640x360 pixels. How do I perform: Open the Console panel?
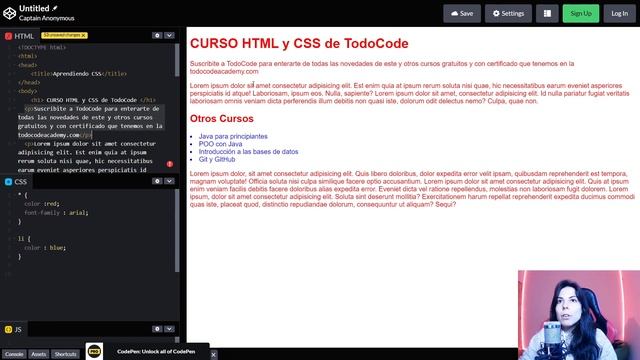coord(14,354)
